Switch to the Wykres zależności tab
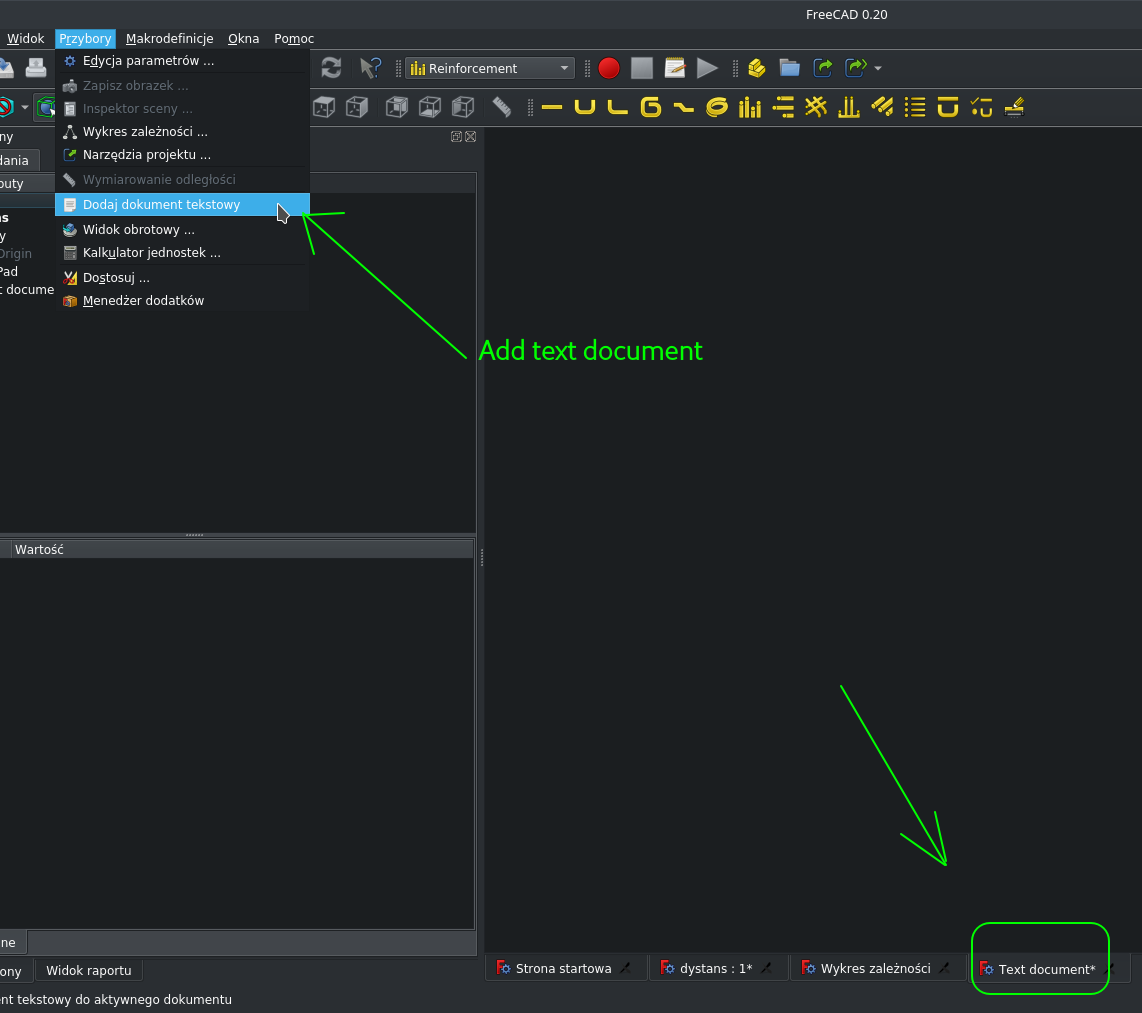Image resolution: width=1142 pixels, height=1013 pixels. (878, 968)
